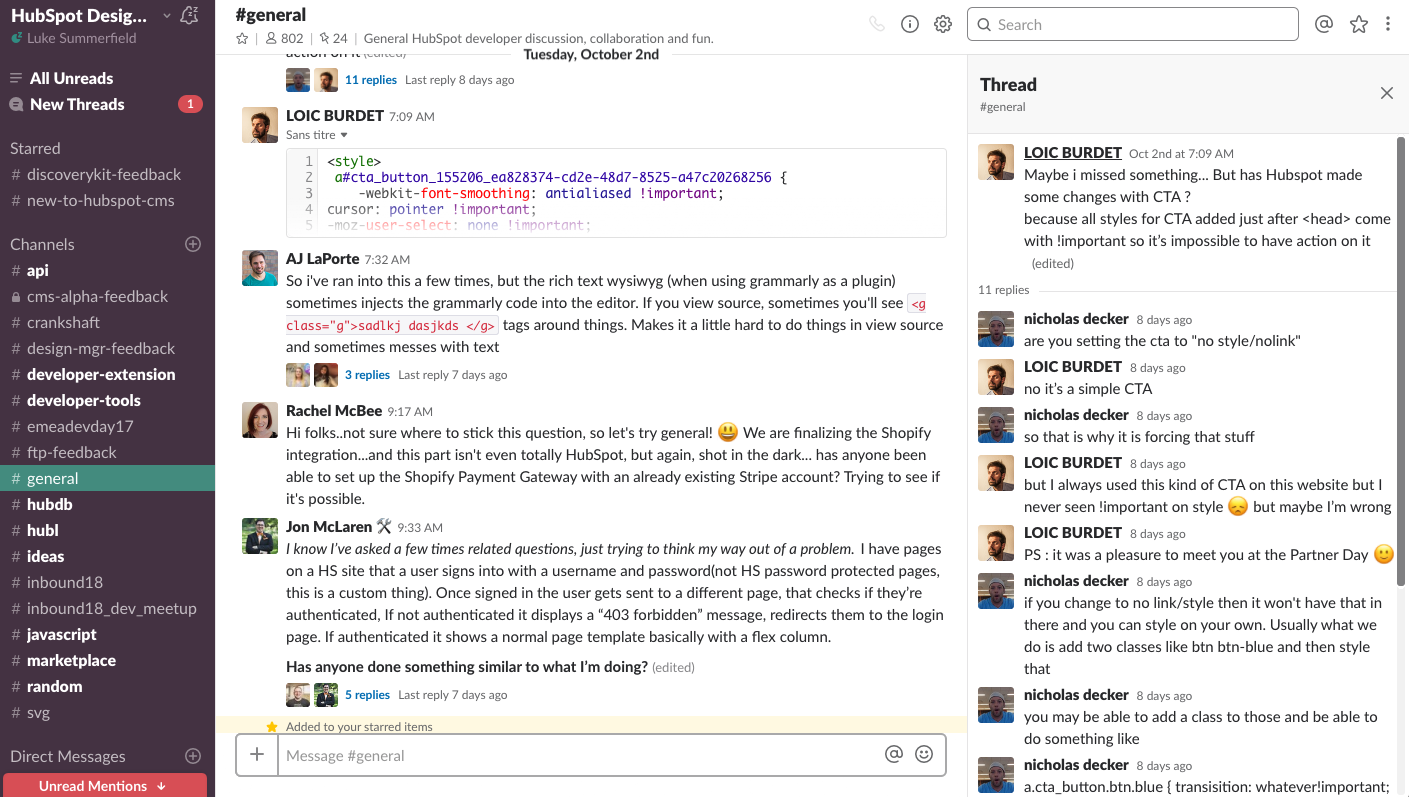Viewport: 1409px width, 797px height.
Task: Open Rachel McBee's profile avatar
Action: pos(260,420)
